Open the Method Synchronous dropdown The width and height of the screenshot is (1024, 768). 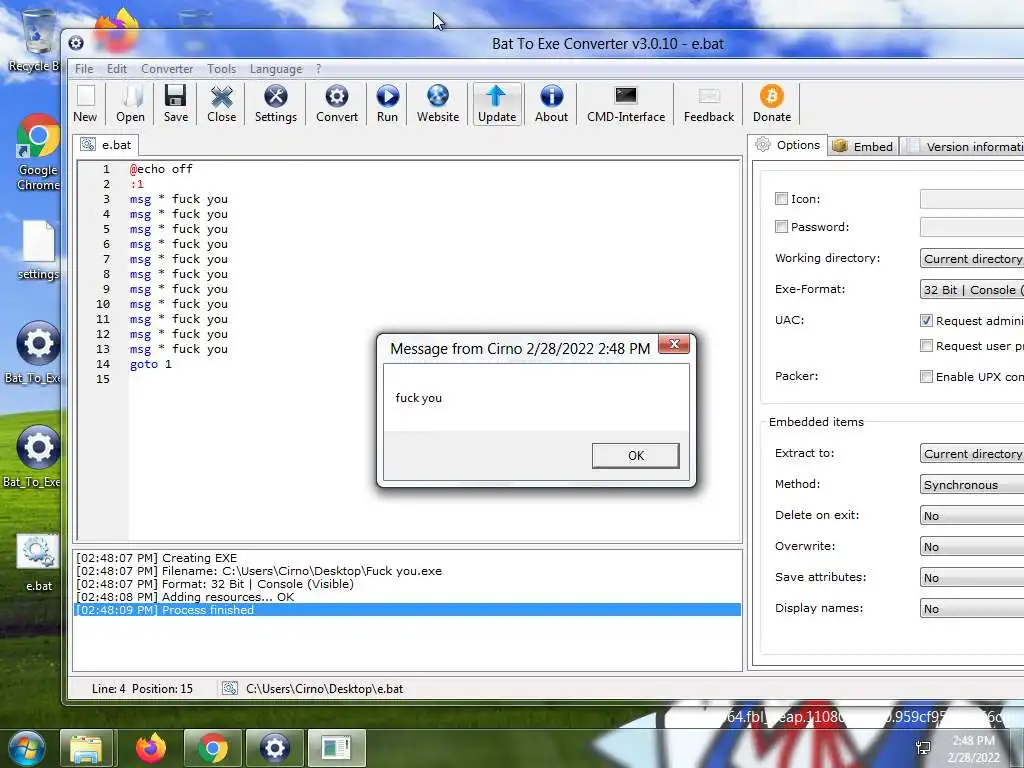(x=972, y=485)
